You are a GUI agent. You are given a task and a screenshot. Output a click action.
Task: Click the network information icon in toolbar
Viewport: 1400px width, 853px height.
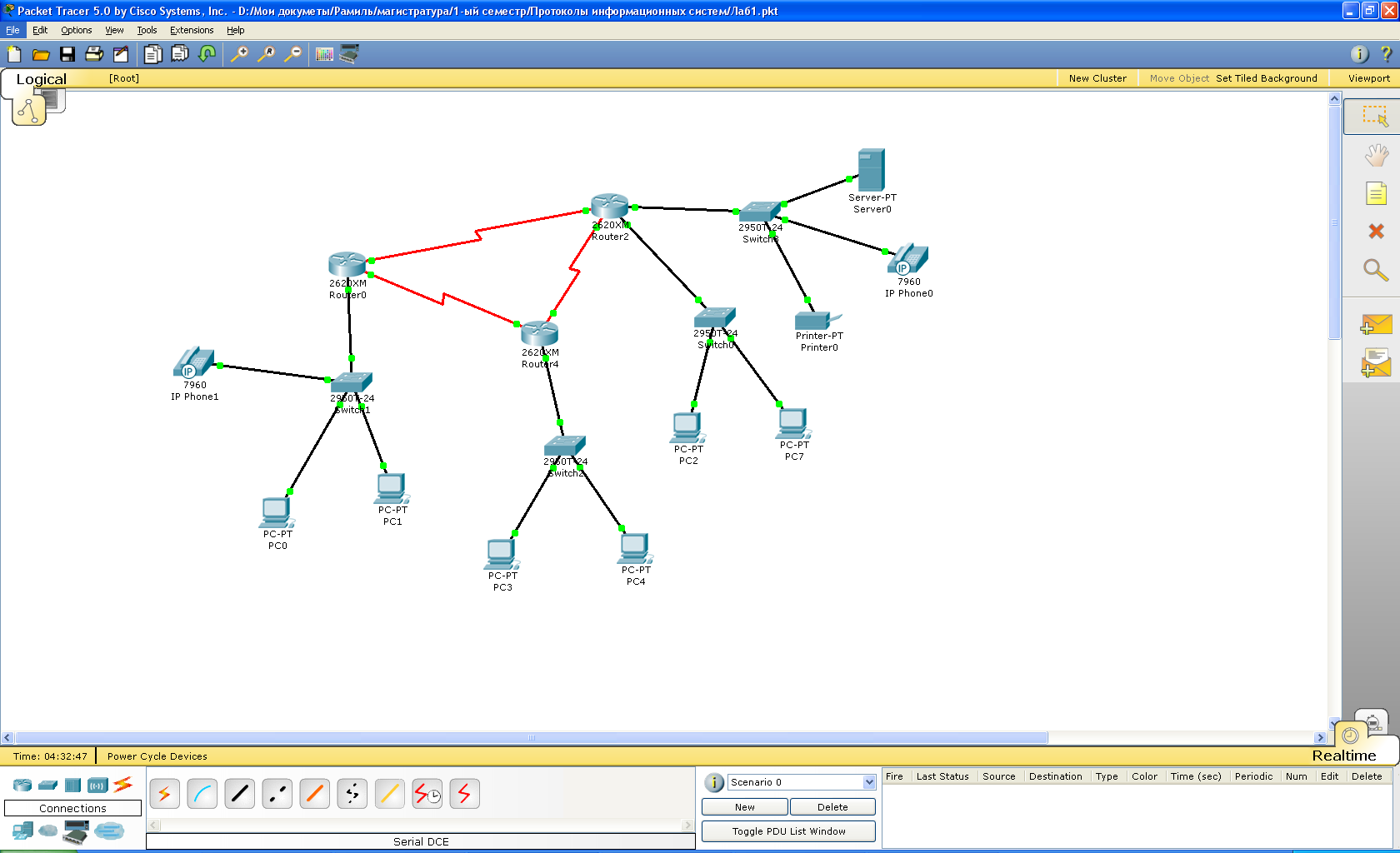click(1359, 54)
